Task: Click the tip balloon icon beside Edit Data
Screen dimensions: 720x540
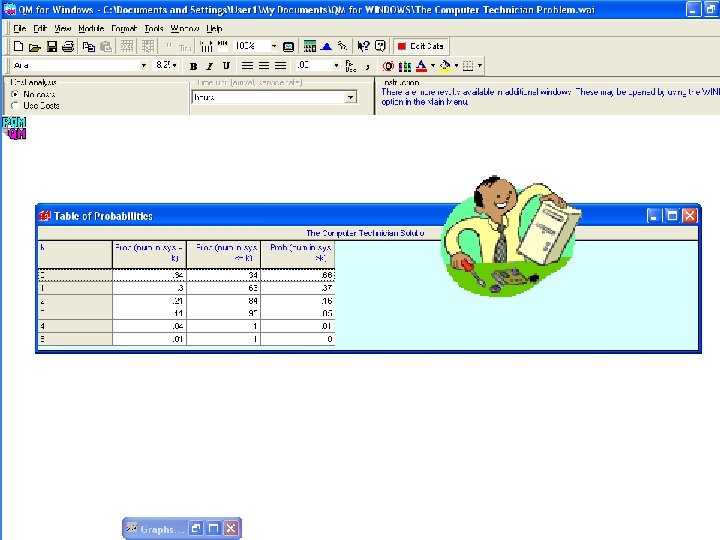Action: pos(380,46)
